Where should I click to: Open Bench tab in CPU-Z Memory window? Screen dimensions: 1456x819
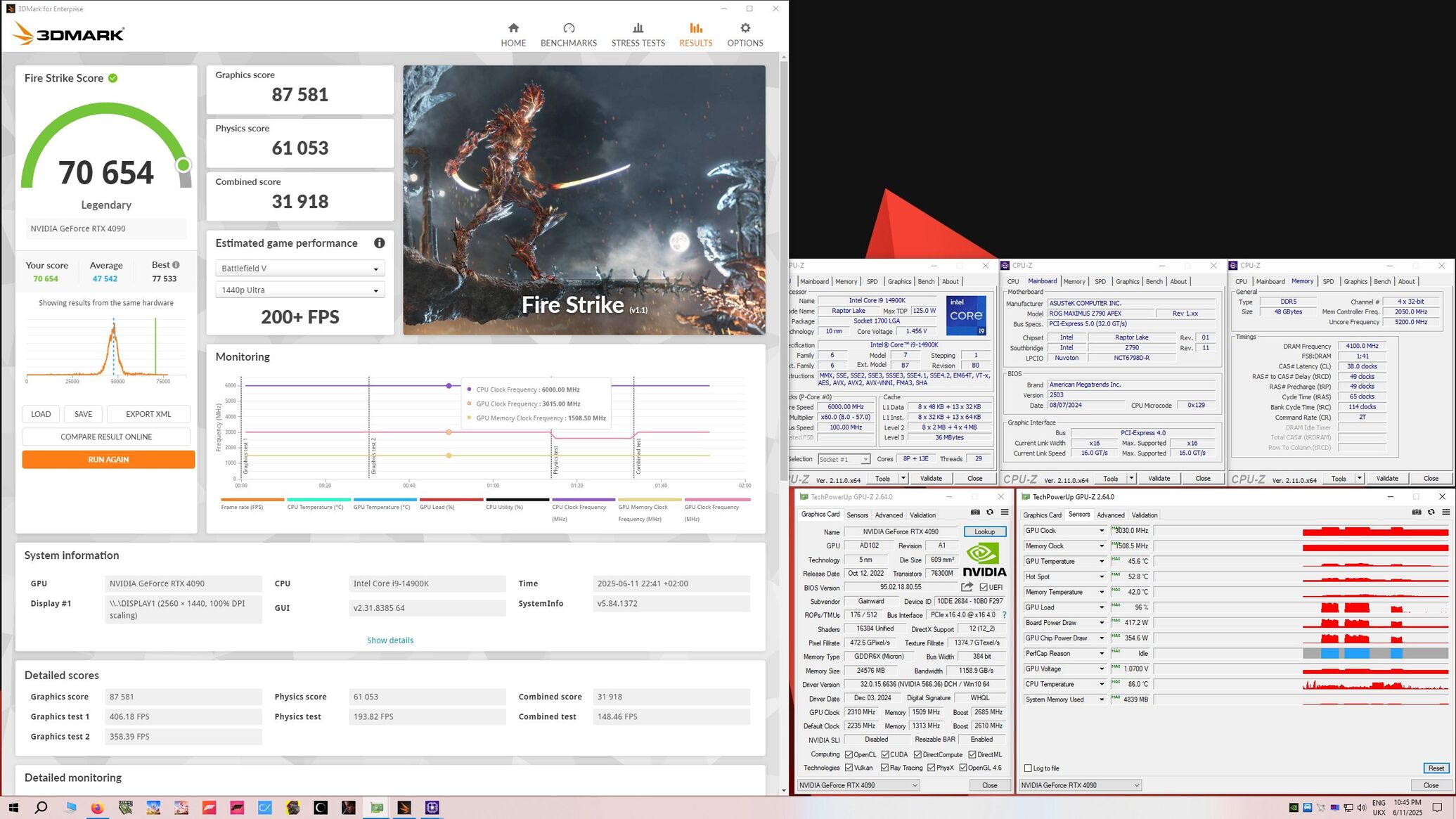[x=1381, y=282]
